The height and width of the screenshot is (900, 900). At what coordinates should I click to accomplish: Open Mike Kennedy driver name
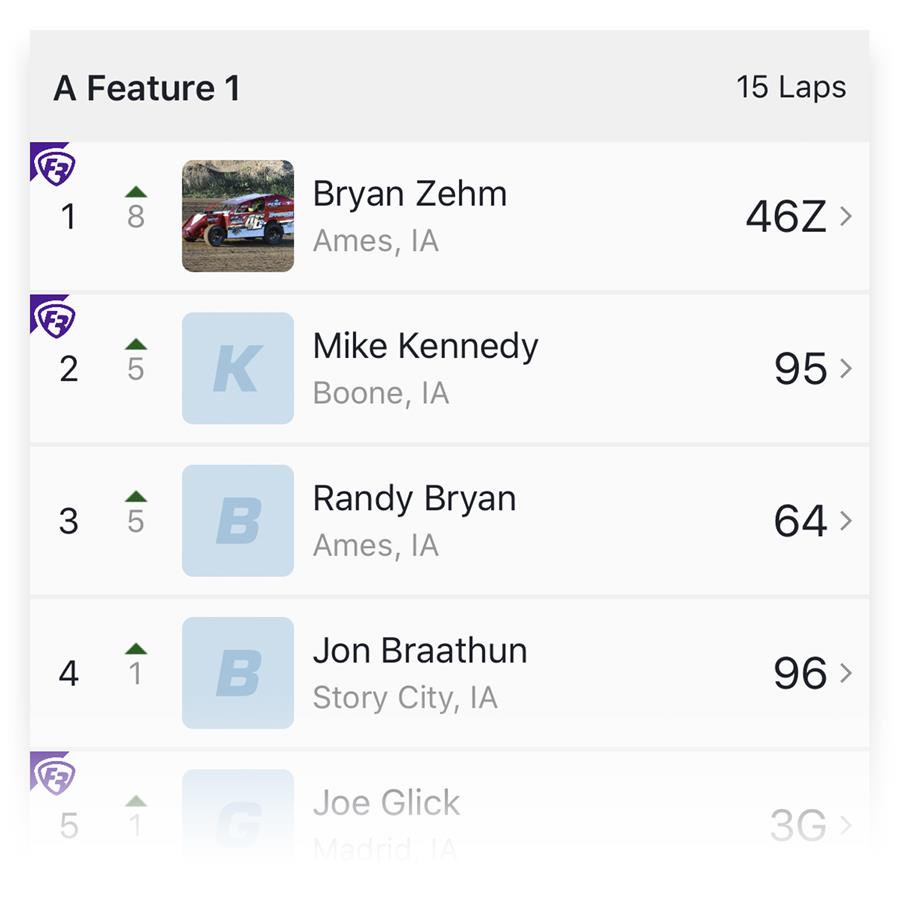[425, 347]
